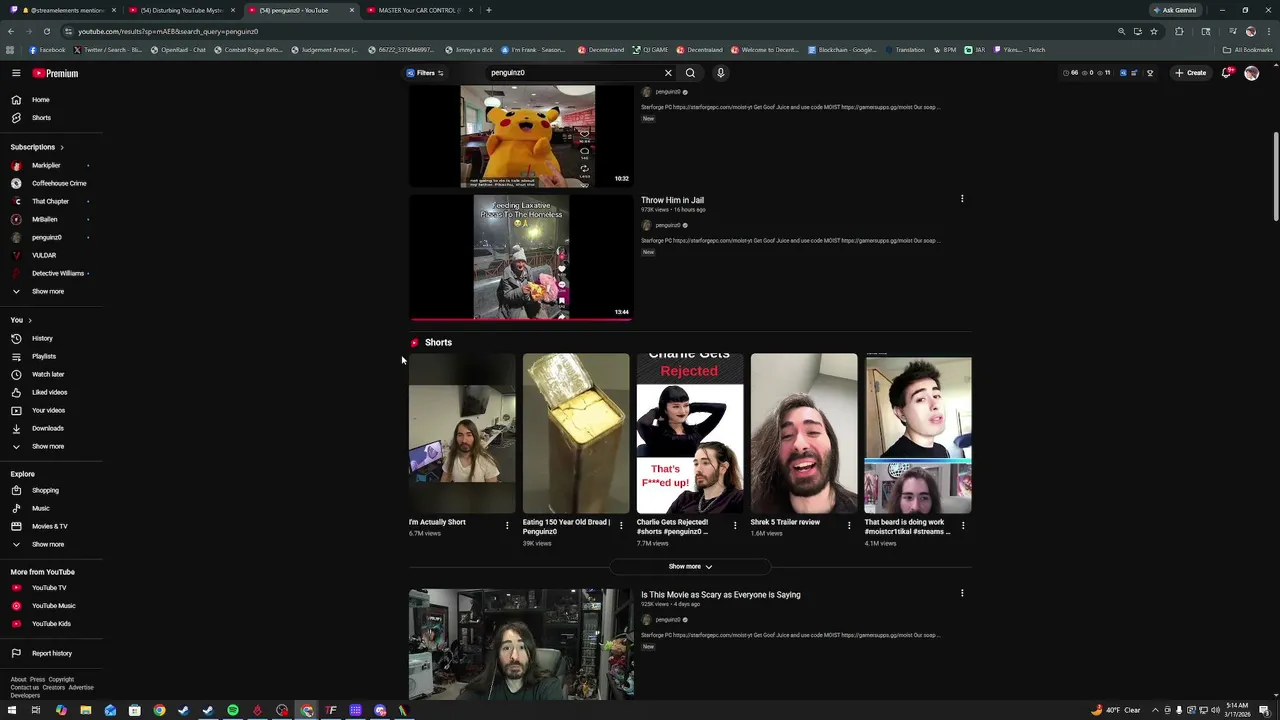The image size is (1280, 720).
Task: Open YouTube Music link
Action: 51,606
